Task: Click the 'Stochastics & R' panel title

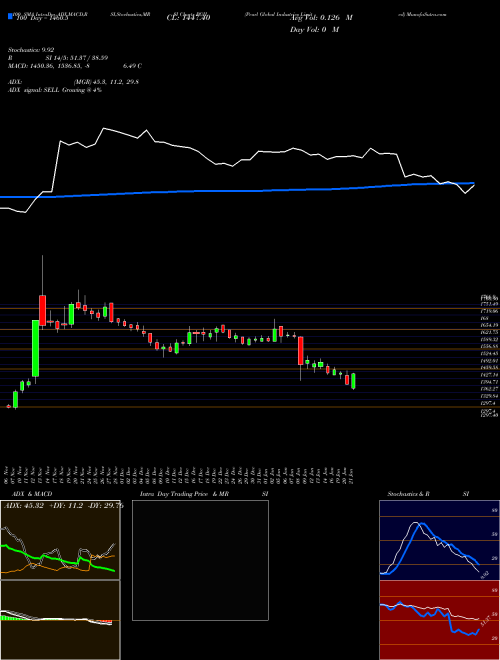Action: 408,494
